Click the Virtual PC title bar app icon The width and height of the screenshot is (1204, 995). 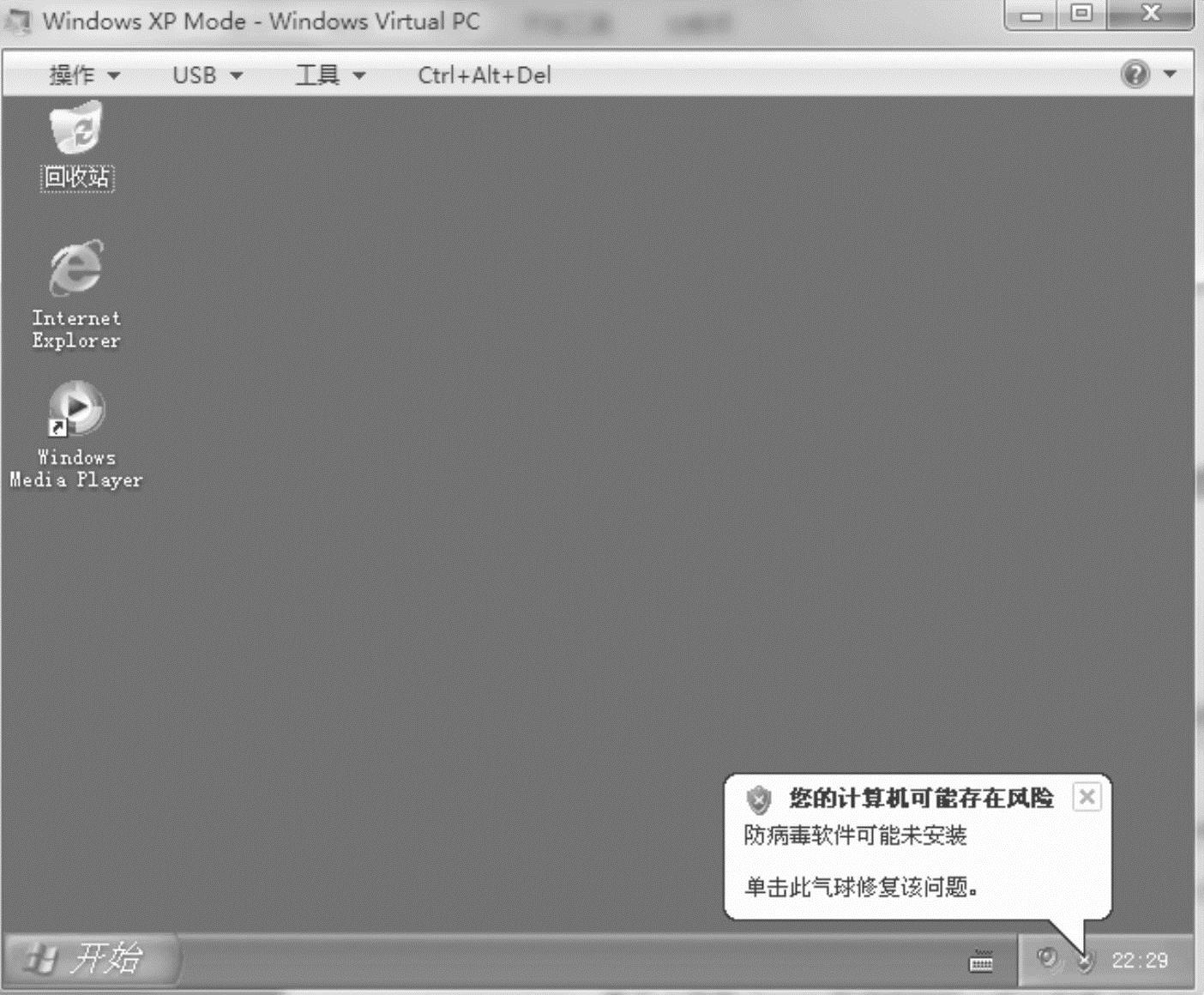coord(18,21)
